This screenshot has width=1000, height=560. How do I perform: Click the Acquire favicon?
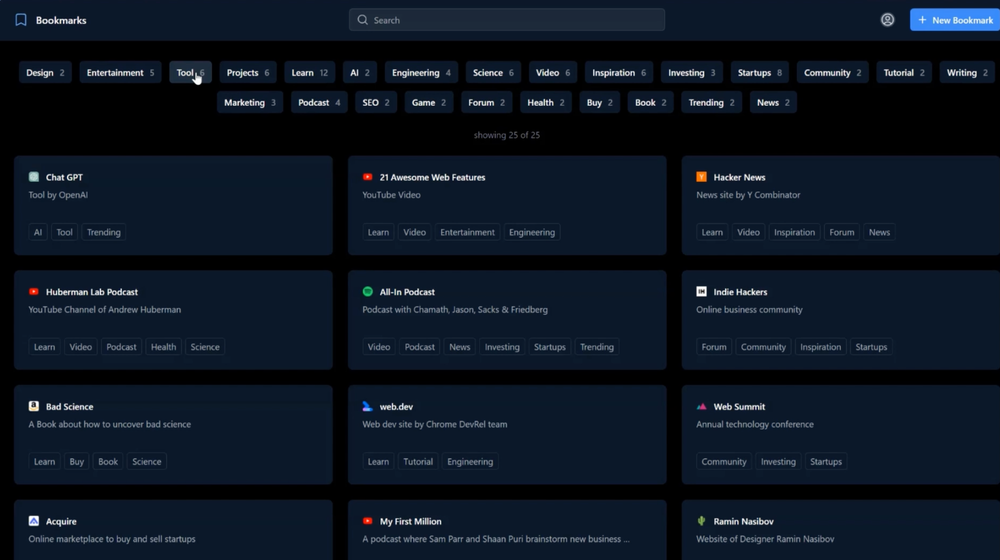(34, 521)
